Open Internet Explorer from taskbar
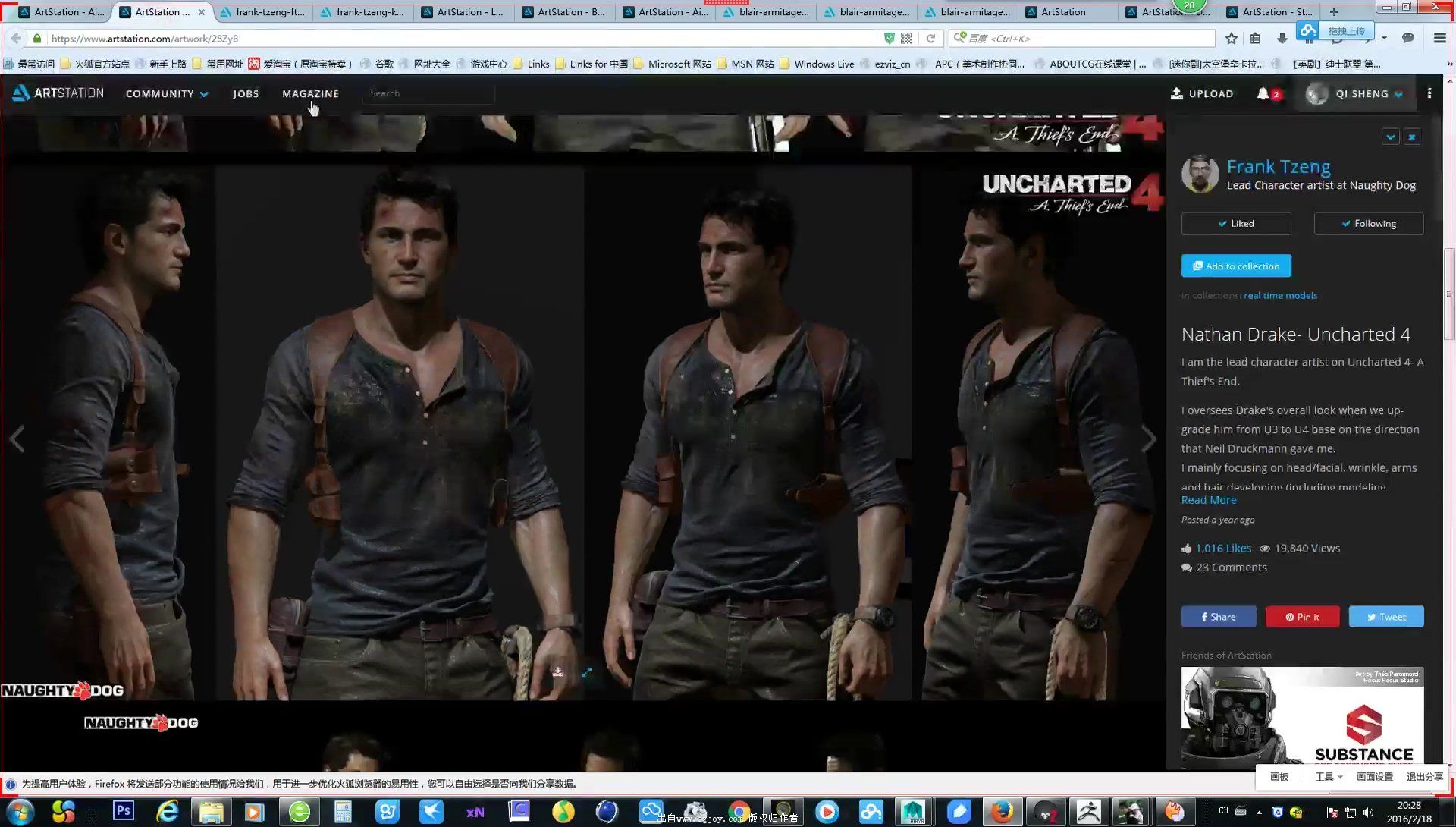 tap(167, 812)
